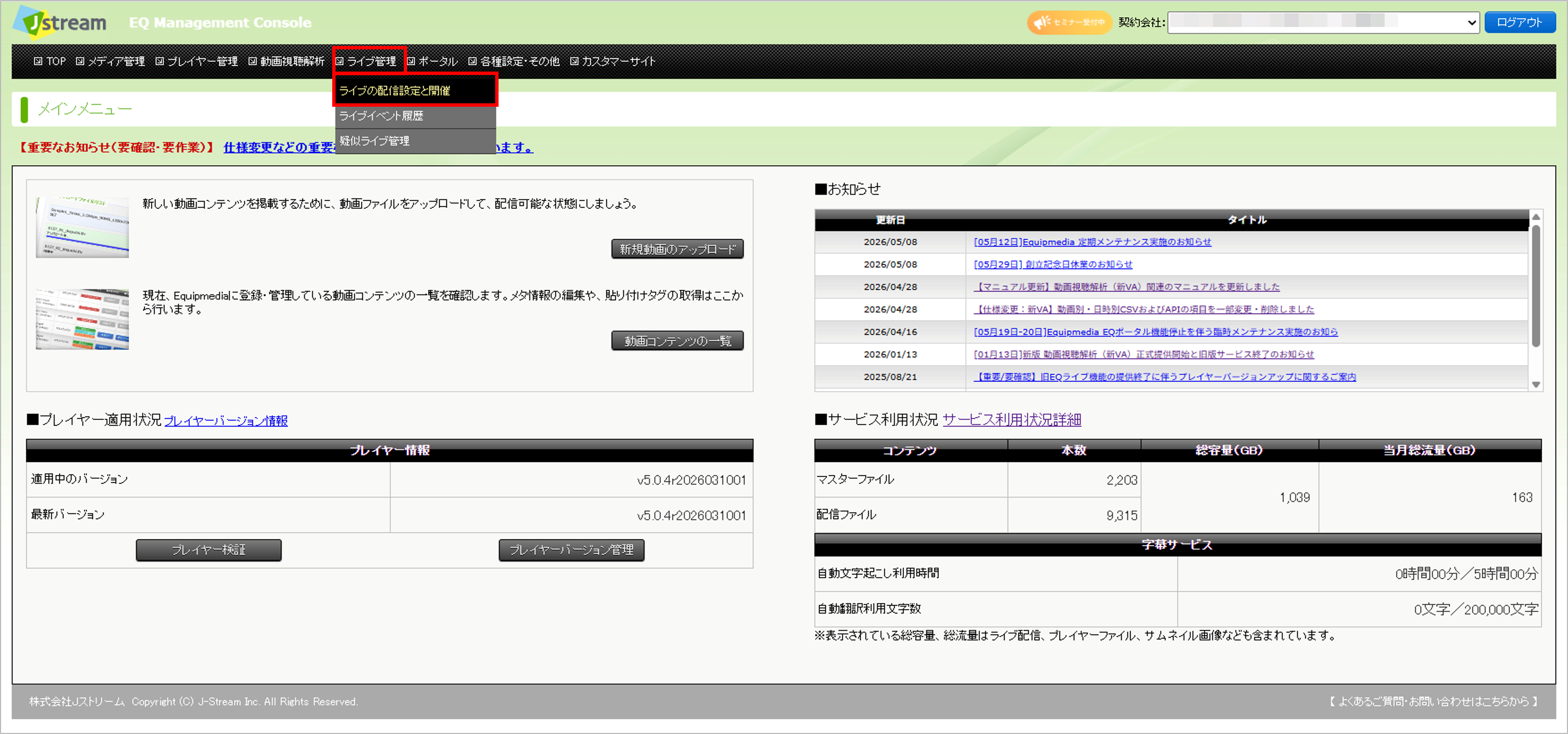The width and height of the screenshot is (1568, 734).
Task: Click the upload screen thumbnail image
Action: click(82, 227)
